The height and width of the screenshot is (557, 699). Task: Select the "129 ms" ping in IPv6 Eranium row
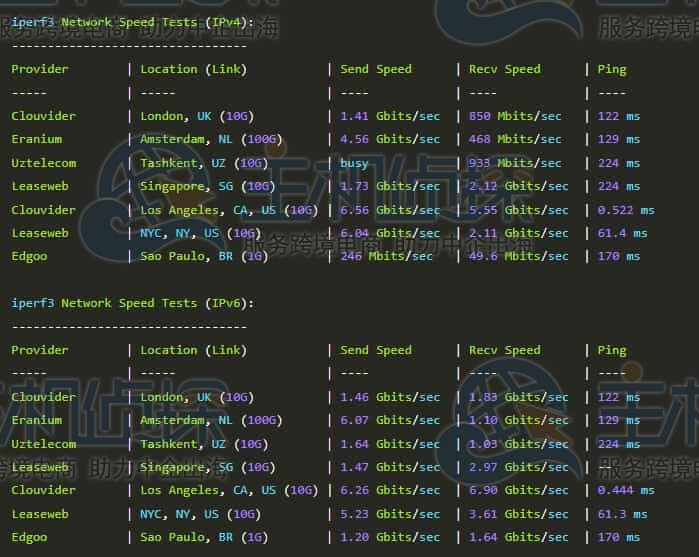(619, 420)
